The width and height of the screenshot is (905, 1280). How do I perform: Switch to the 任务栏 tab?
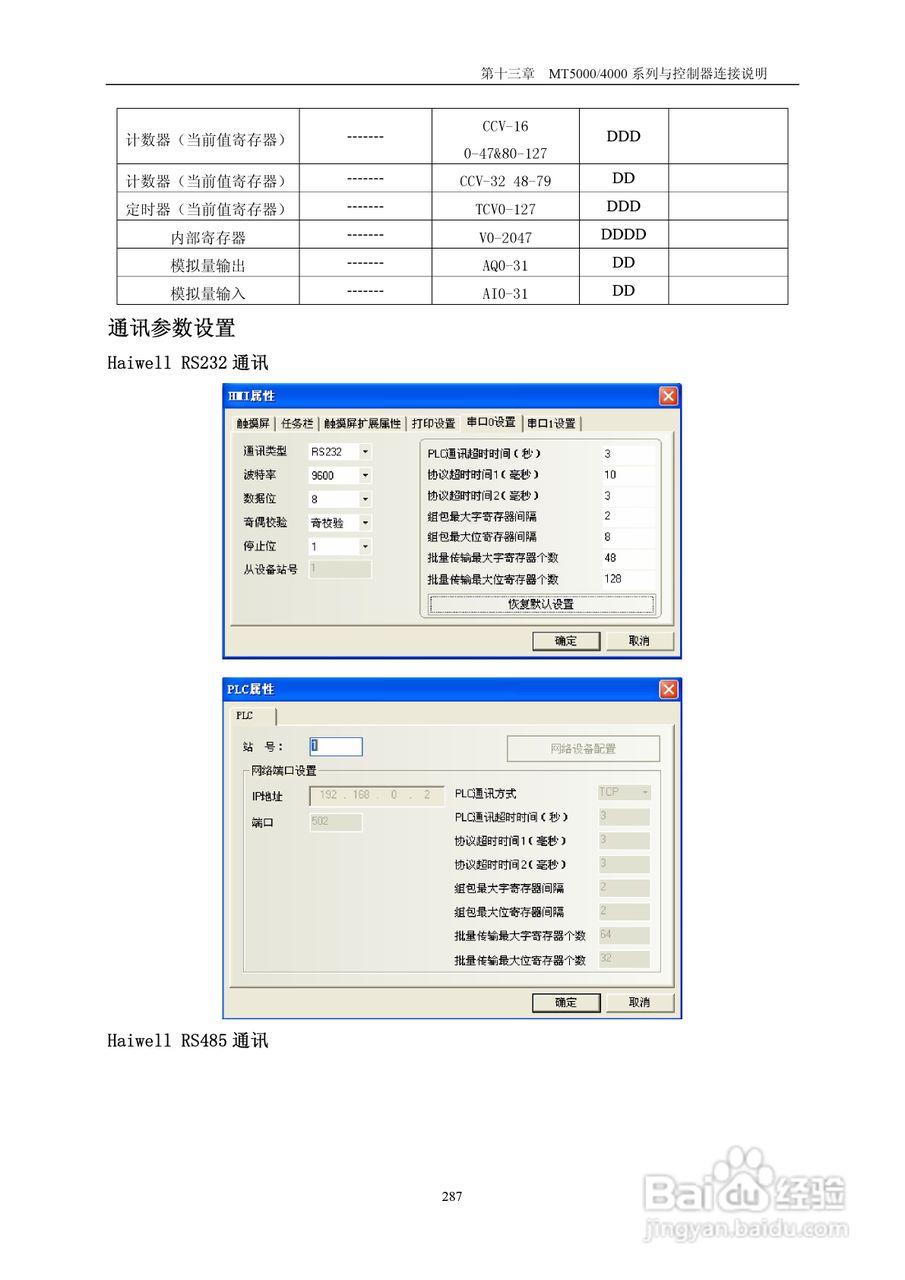point(296,422)
